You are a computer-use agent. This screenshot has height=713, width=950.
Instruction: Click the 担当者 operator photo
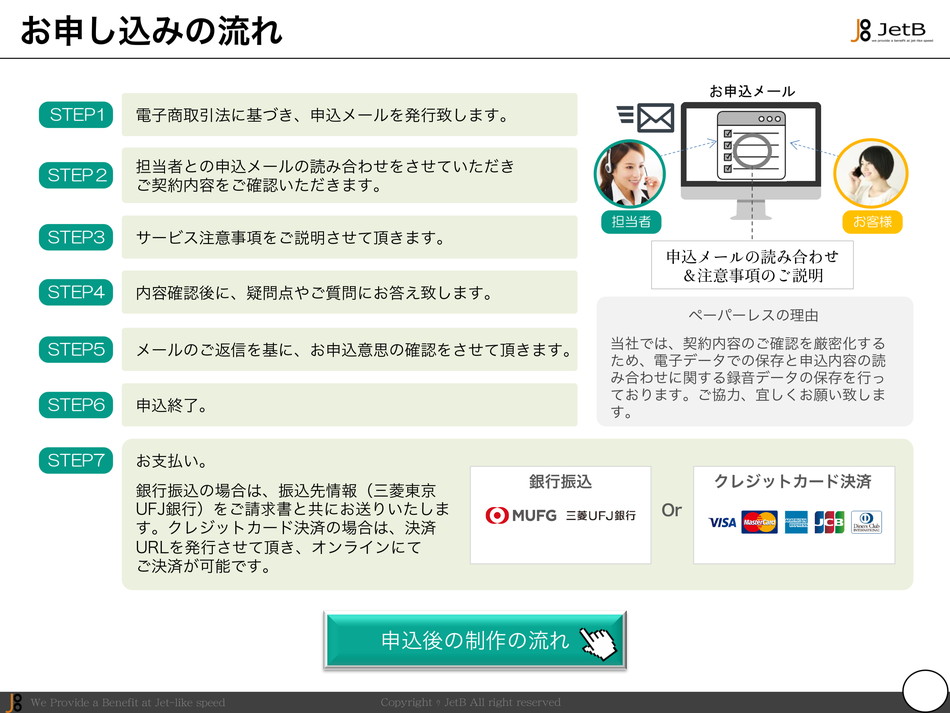[630, 173]
